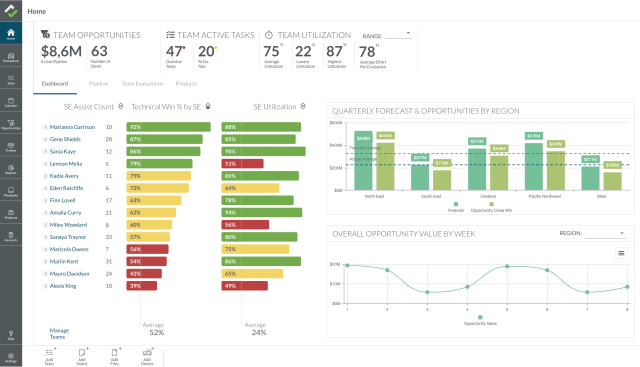Image resolution: width=640 pixels, height=367 pixels.
Task: Click the Pacific Northwest Forecast bar
Action: coord(533,166)
